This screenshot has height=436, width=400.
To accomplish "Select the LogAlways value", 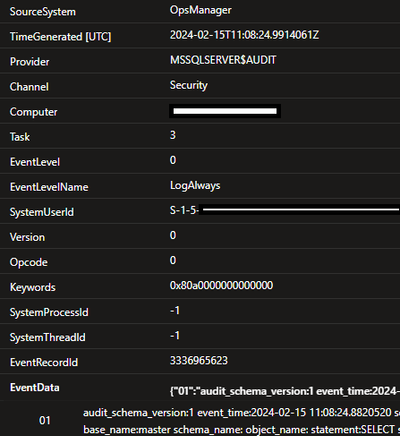I will (195, 186).
